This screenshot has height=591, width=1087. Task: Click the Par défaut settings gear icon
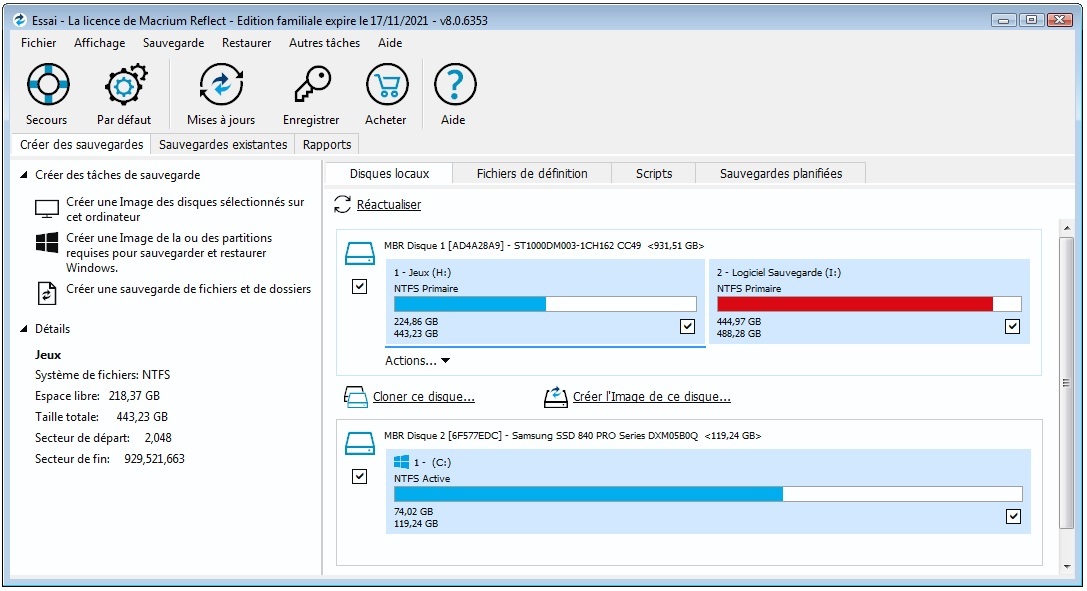click(125, 85)
